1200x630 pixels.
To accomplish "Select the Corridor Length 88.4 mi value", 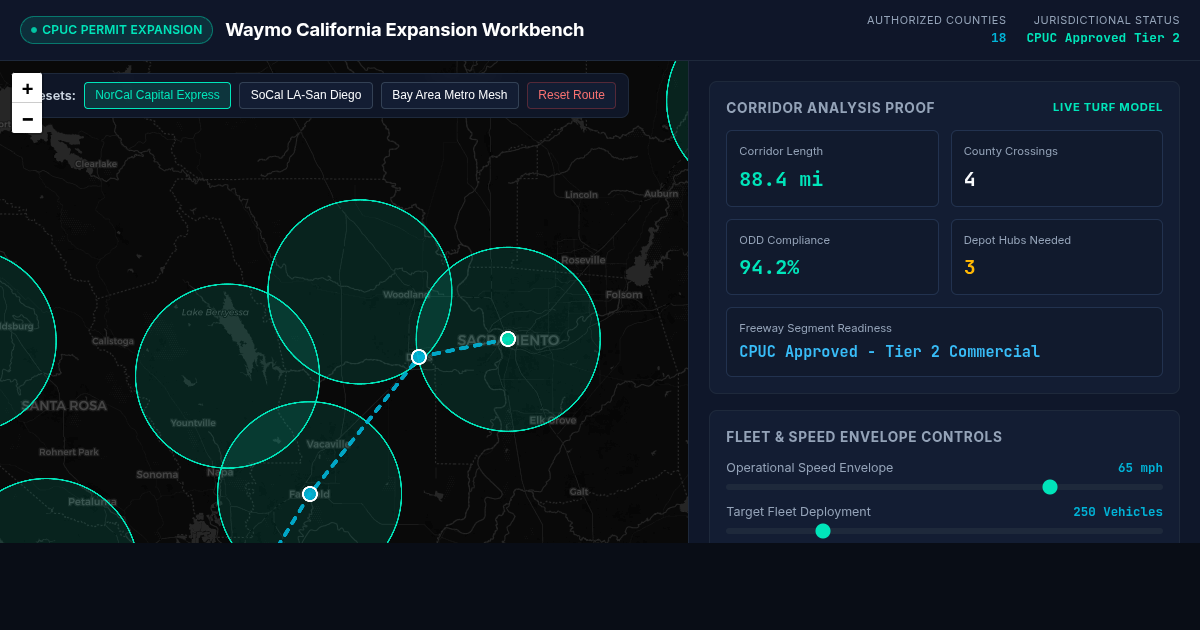I will 781,179.
